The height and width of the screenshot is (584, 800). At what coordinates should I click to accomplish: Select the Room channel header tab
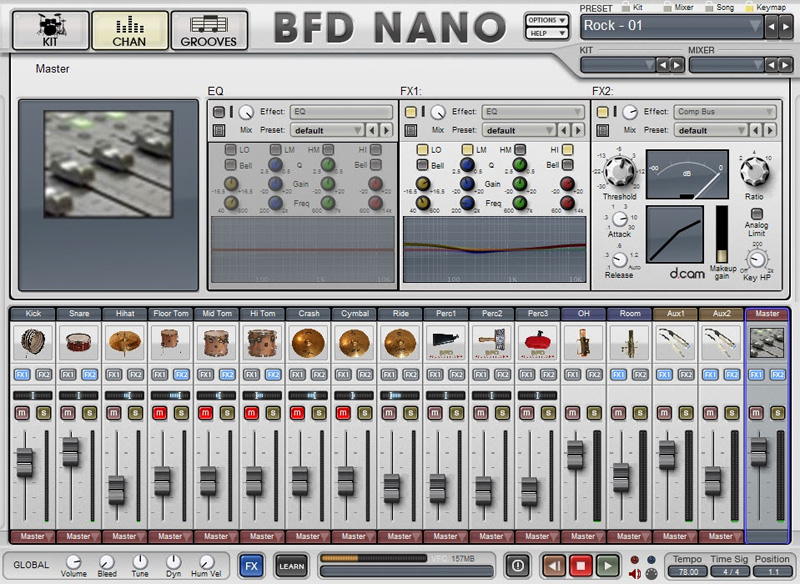click(x=630, y=314)
